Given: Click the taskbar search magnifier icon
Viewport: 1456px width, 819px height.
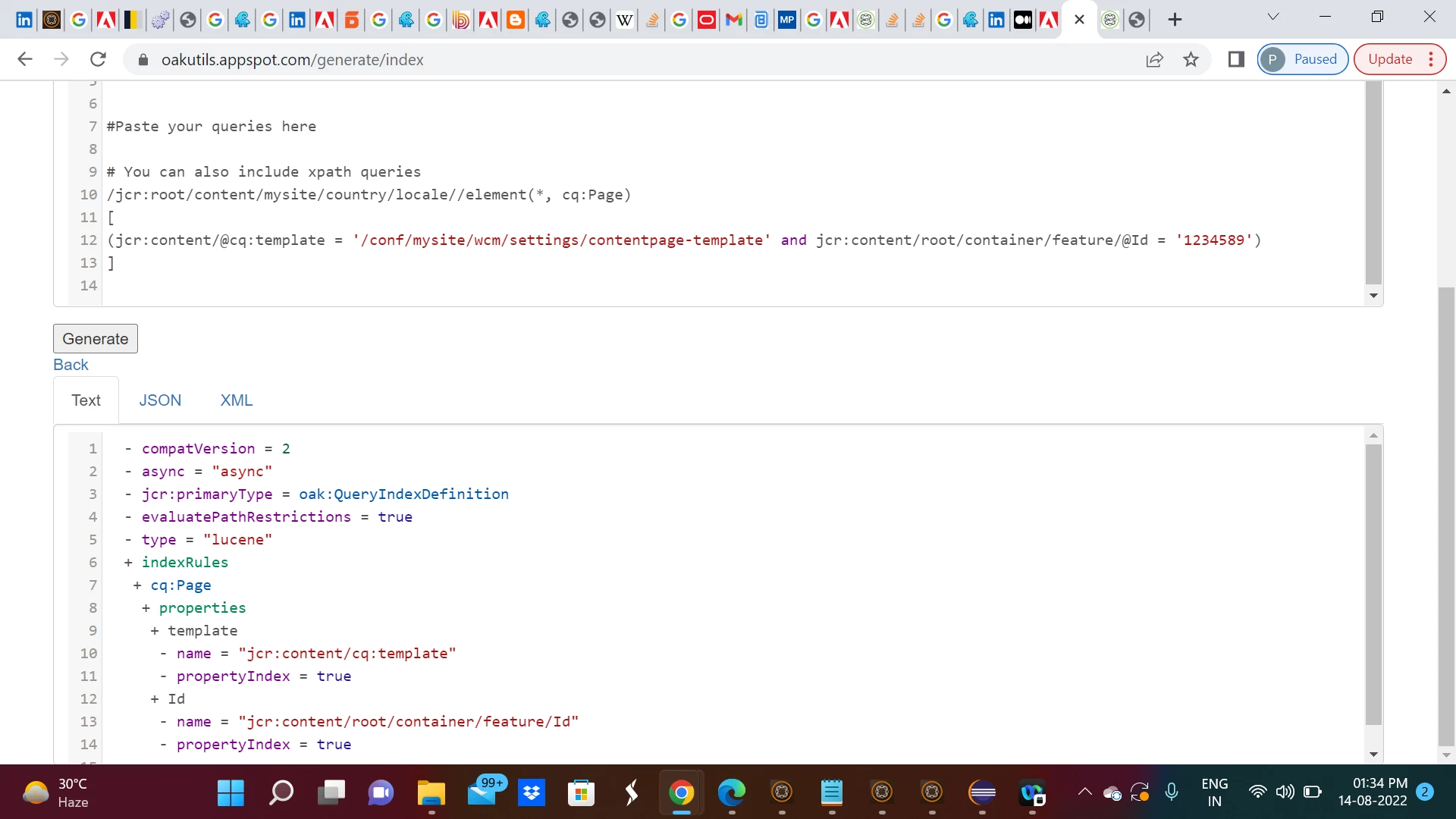Looking at the screenshot, I should [281, 793].
